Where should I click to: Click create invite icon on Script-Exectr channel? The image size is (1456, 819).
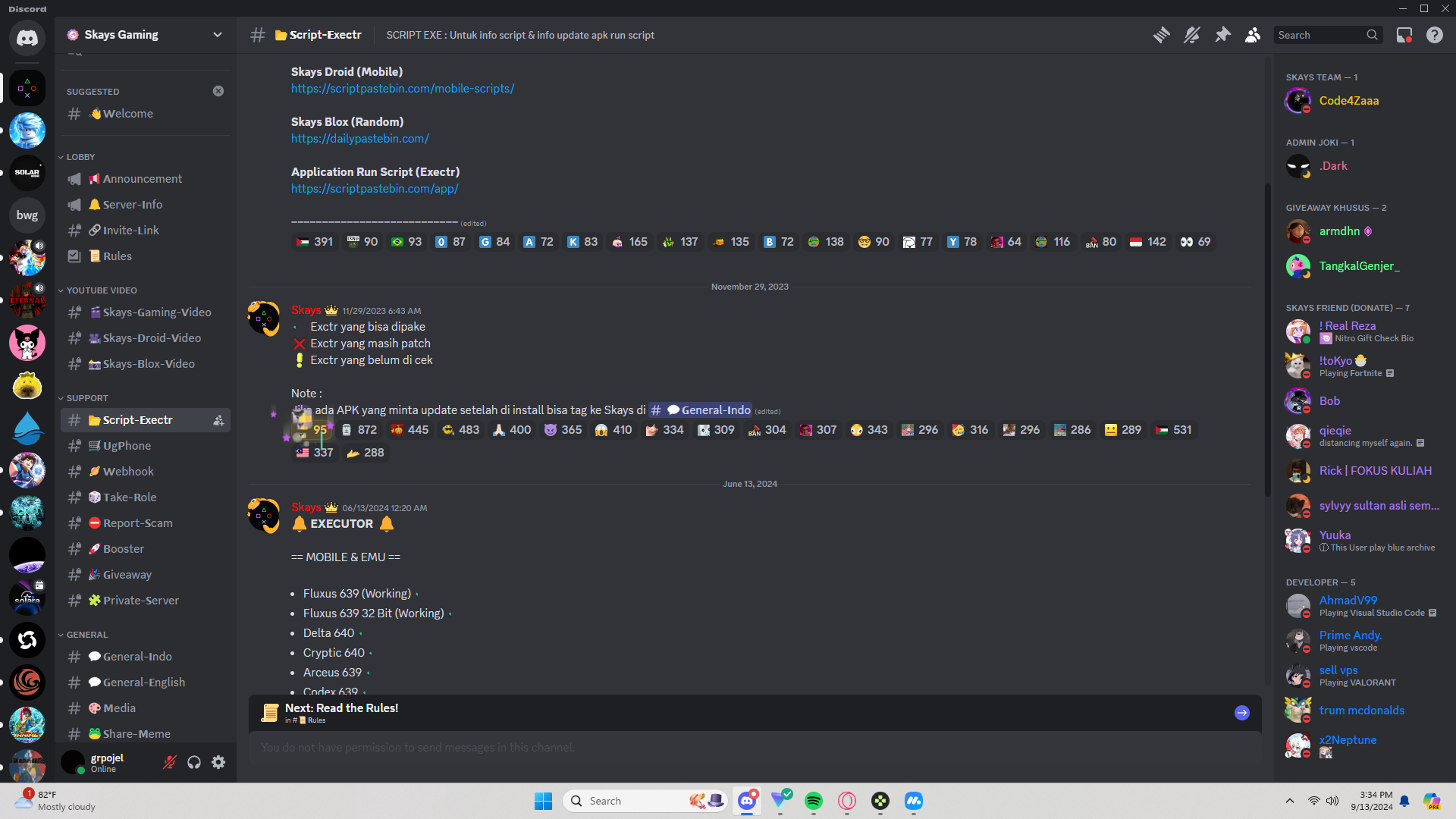pyautogui.click(x=218, y=420)
